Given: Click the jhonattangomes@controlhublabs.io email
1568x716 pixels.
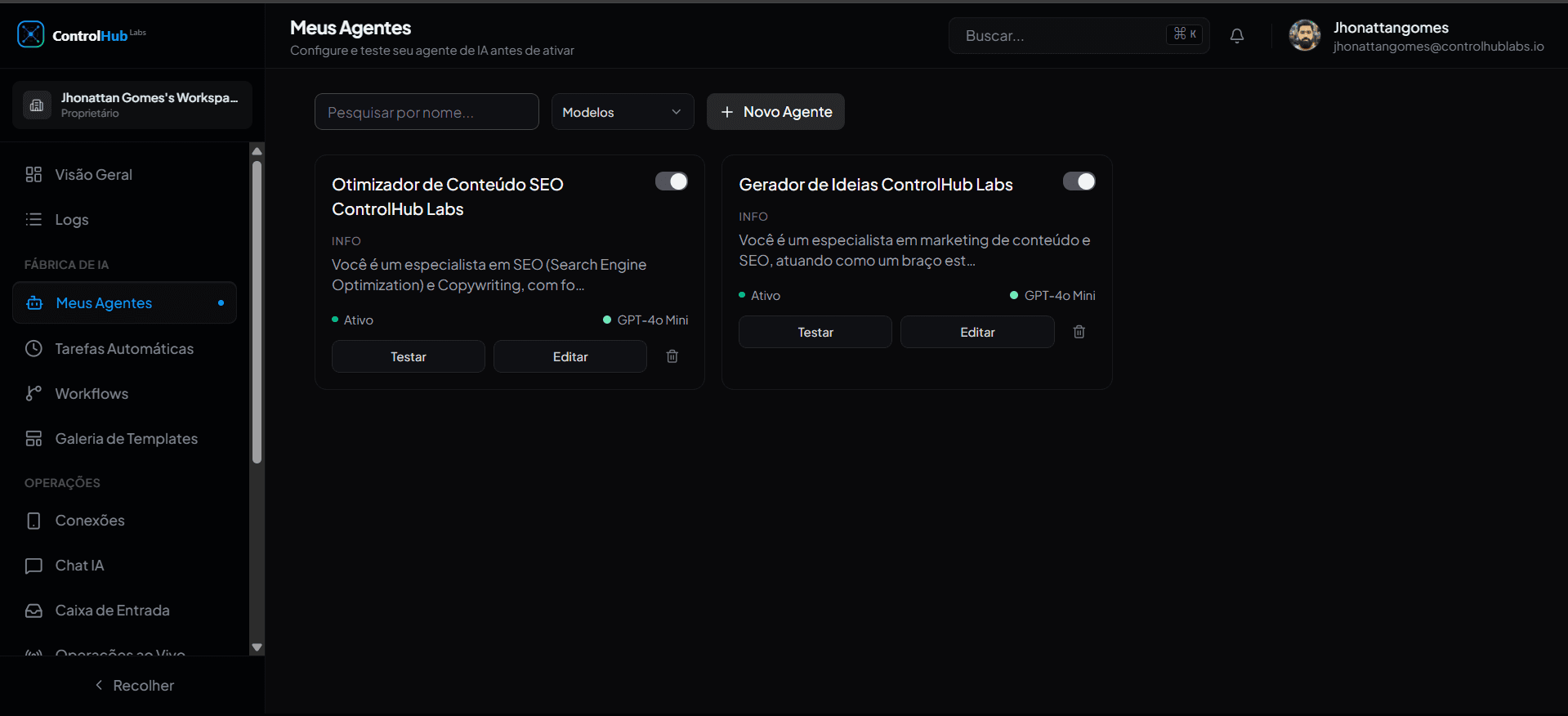Looking at the screenshot, I should [1439, 47].
